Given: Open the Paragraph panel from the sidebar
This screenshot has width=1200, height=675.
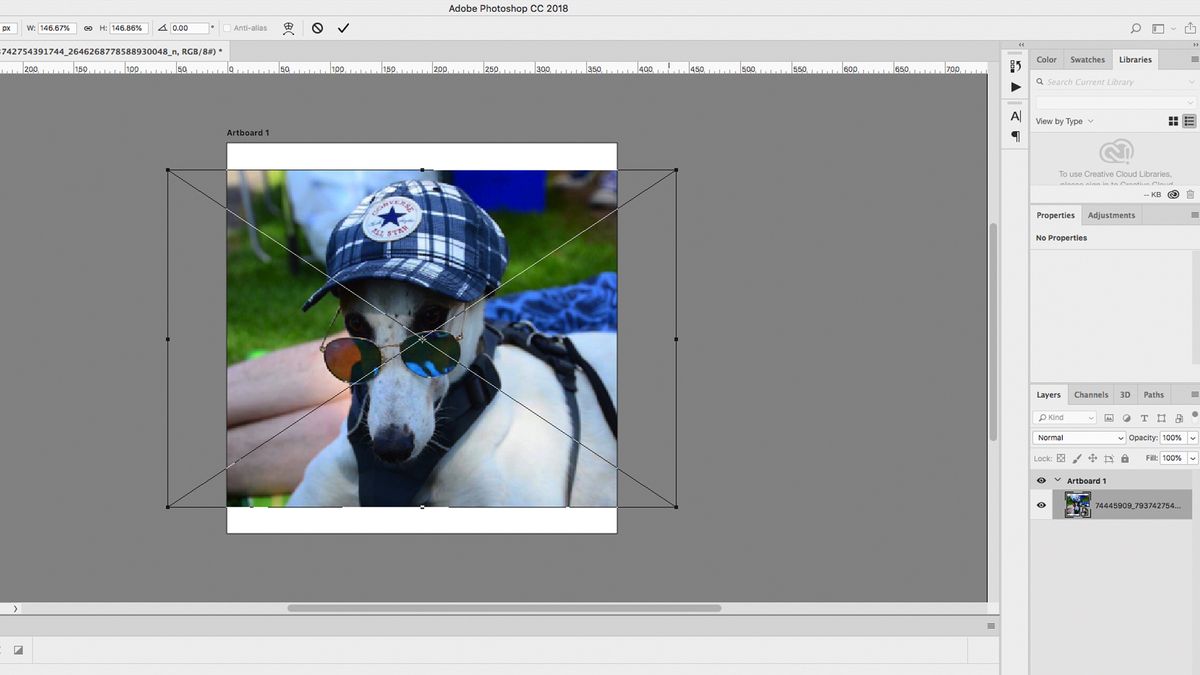Looking at the screenshot, I should (x=1015, y=136).
